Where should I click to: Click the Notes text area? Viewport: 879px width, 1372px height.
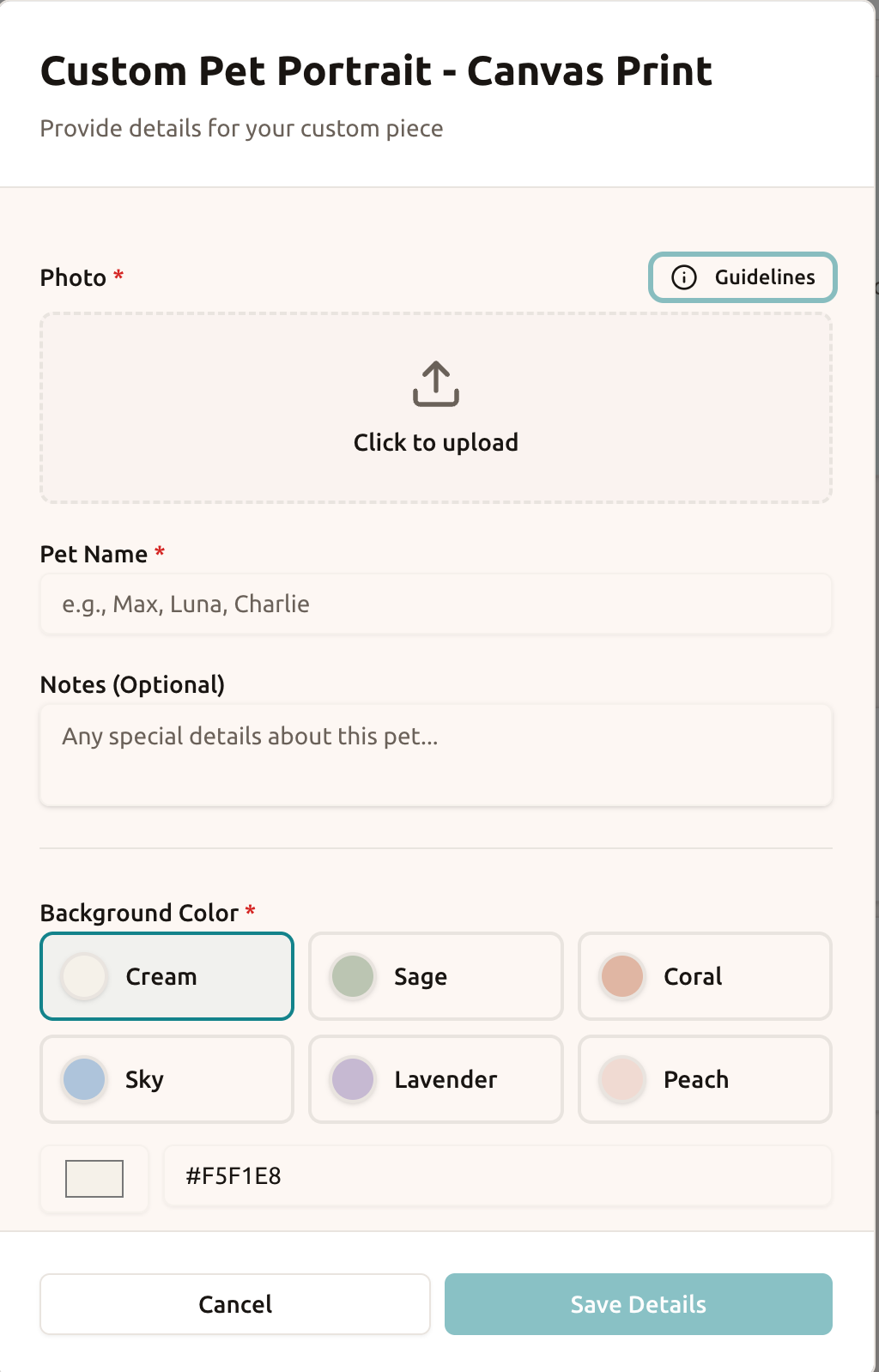[x=435, y=754]
